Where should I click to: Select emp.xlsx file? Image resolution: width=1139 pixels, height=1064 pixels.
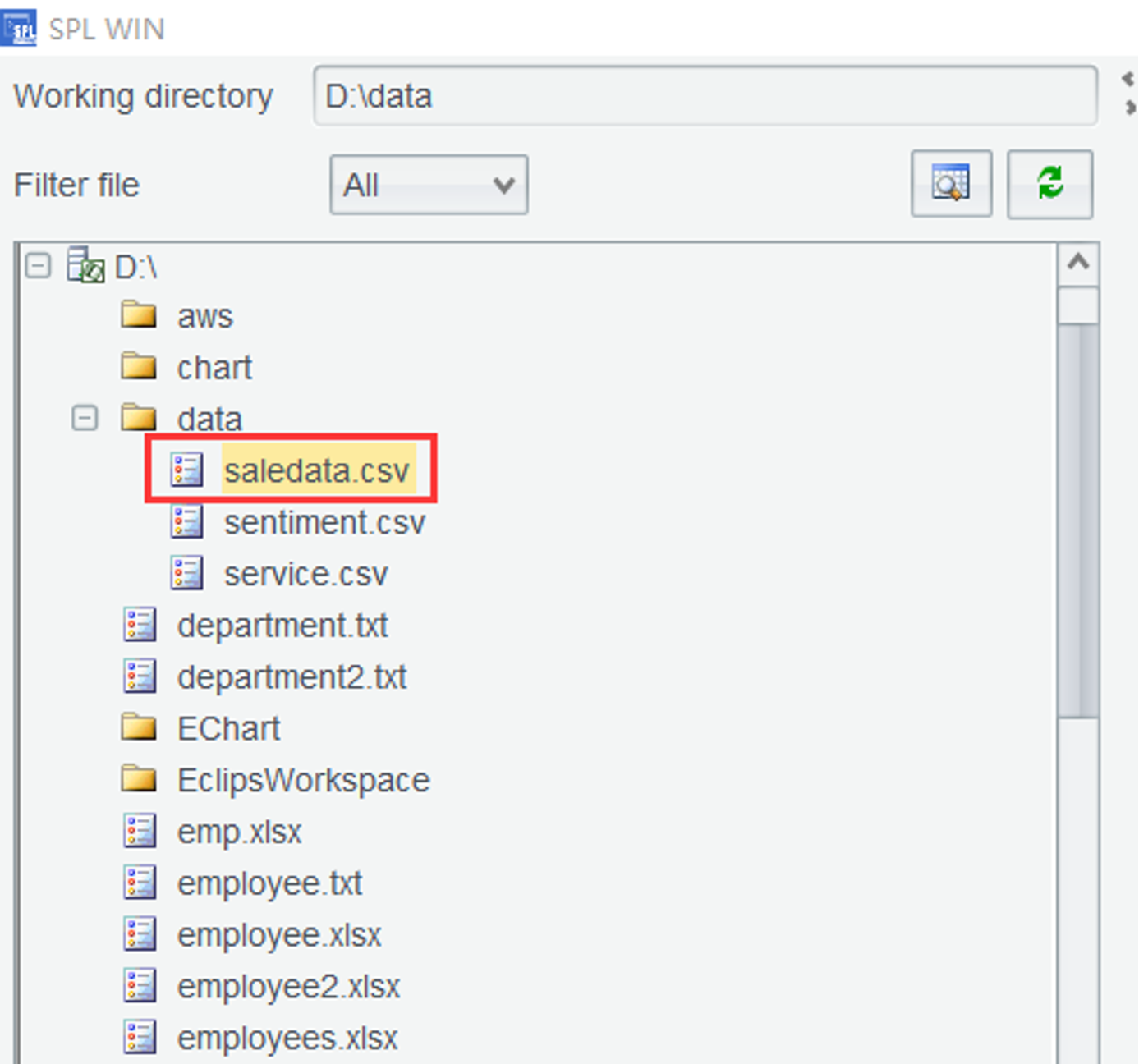(239, 832)
